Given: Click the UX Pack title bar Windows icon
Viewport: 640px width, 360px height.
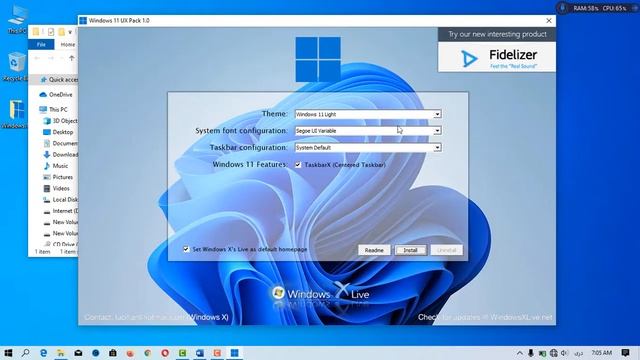Looking at the screenshot, I should point(83,20).
